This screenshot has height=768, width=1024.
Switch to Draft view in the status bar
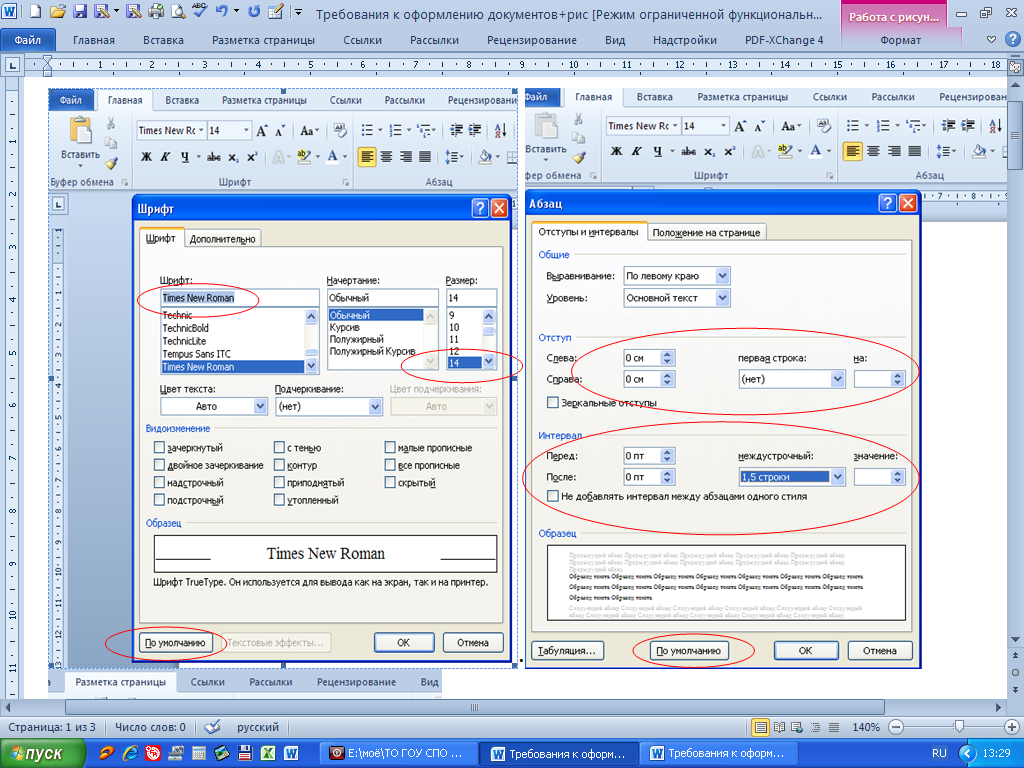click(834, 727)
